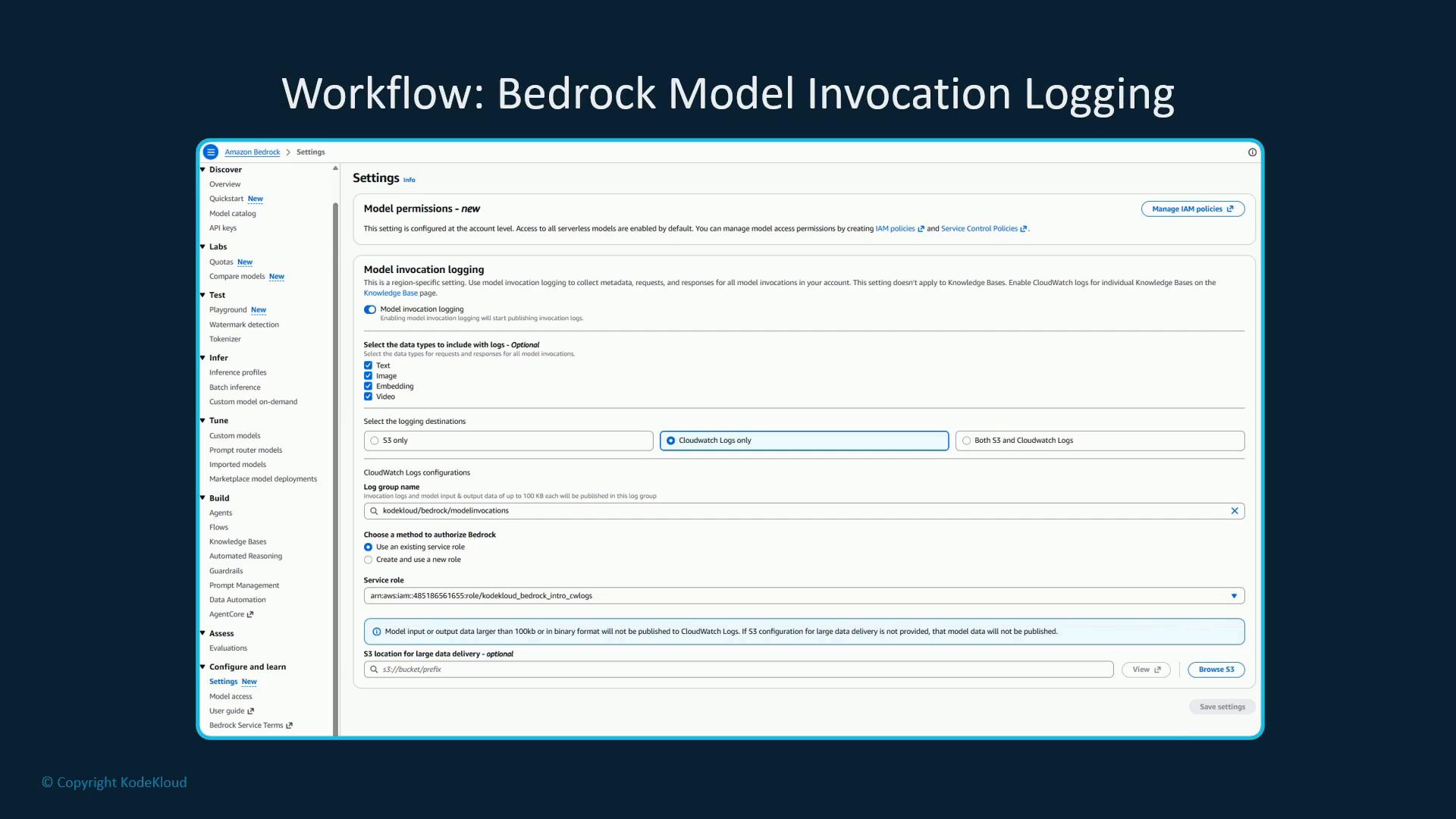The image size is (1456, 819).
Task: Select Both S3 and Cloudwatch Logs option
Action: click(x=1100, y=441)
